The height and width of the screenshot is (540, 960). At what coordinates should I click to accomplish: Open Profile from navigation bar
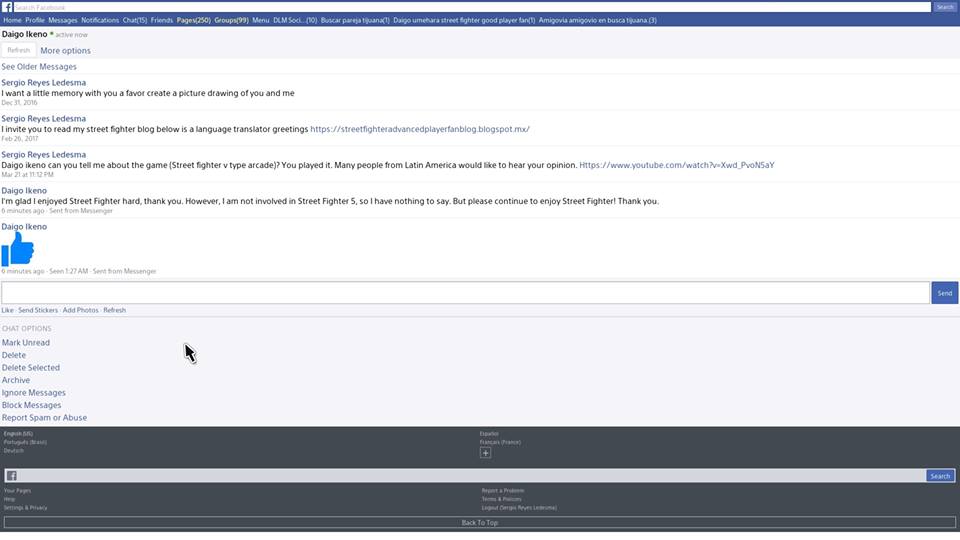pos(35,20)
